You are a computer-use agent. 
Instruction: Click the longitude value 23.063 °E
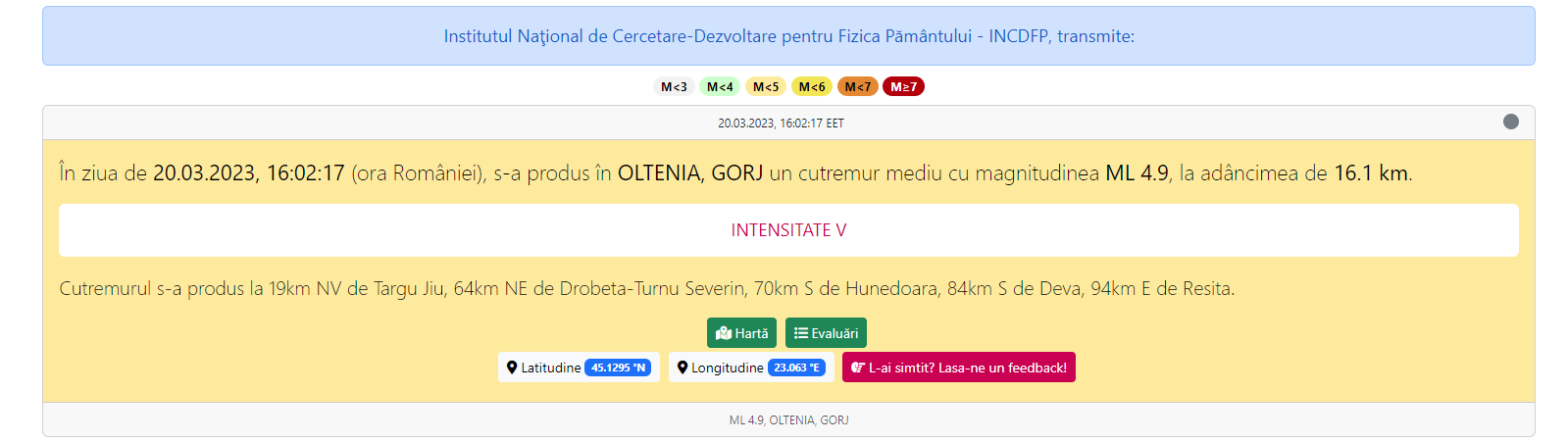[795, 368]
